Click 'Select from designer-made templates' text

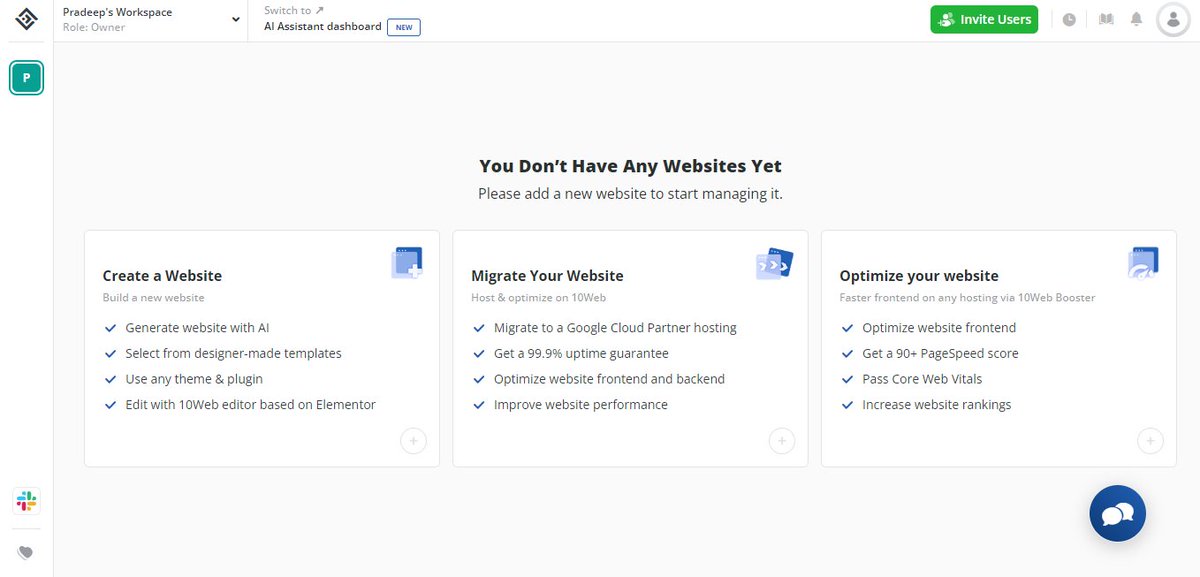233,353
